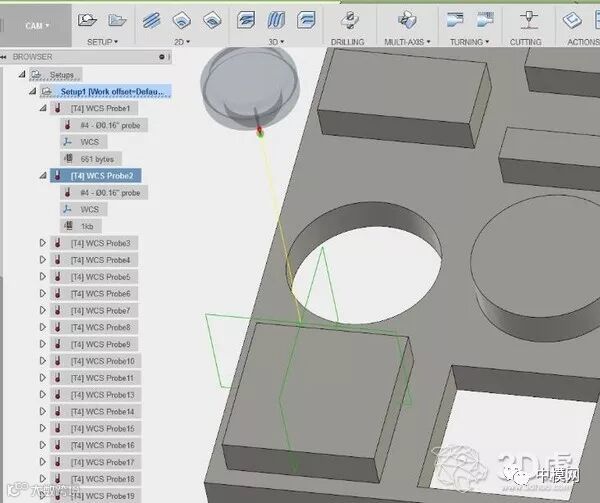Collapse the browser panel with double arrows
The height and width of the screenshot is (503, 600).
(x=3, y=57)
